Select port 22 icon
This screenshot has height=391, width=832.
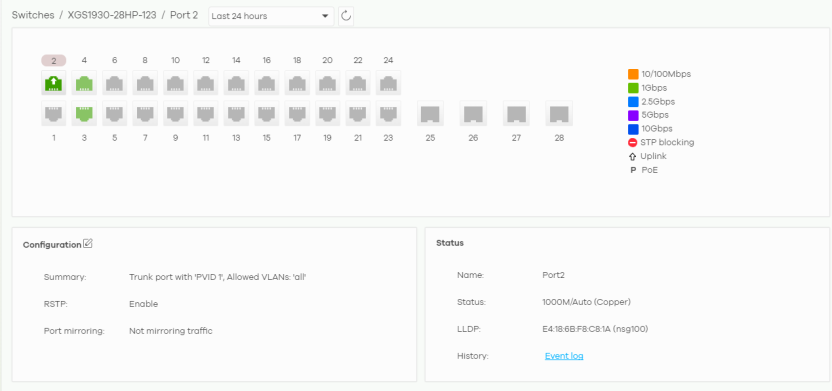click(358, 83)
